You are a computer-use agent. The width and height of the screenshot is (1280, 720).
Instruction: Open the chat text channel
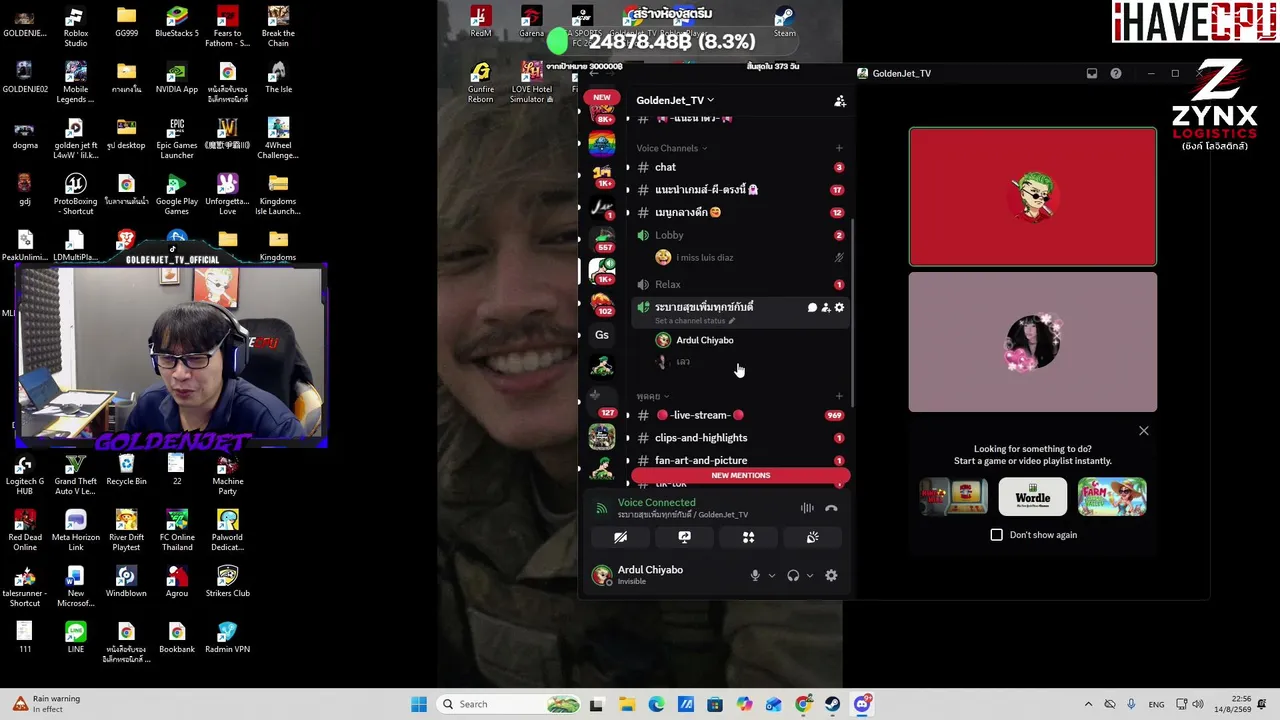[x=740, y=167]
